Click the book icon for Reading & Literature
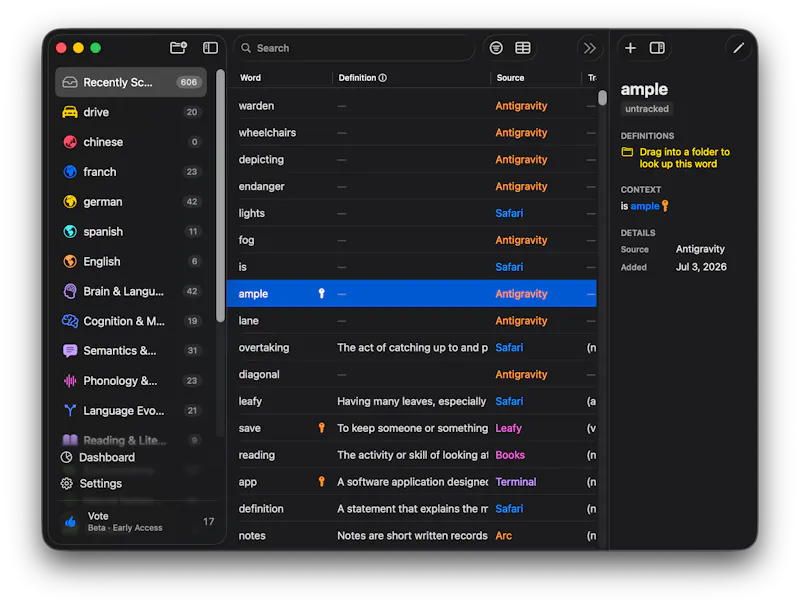Viewport: 800px width, 606px height. pos(70,440)
